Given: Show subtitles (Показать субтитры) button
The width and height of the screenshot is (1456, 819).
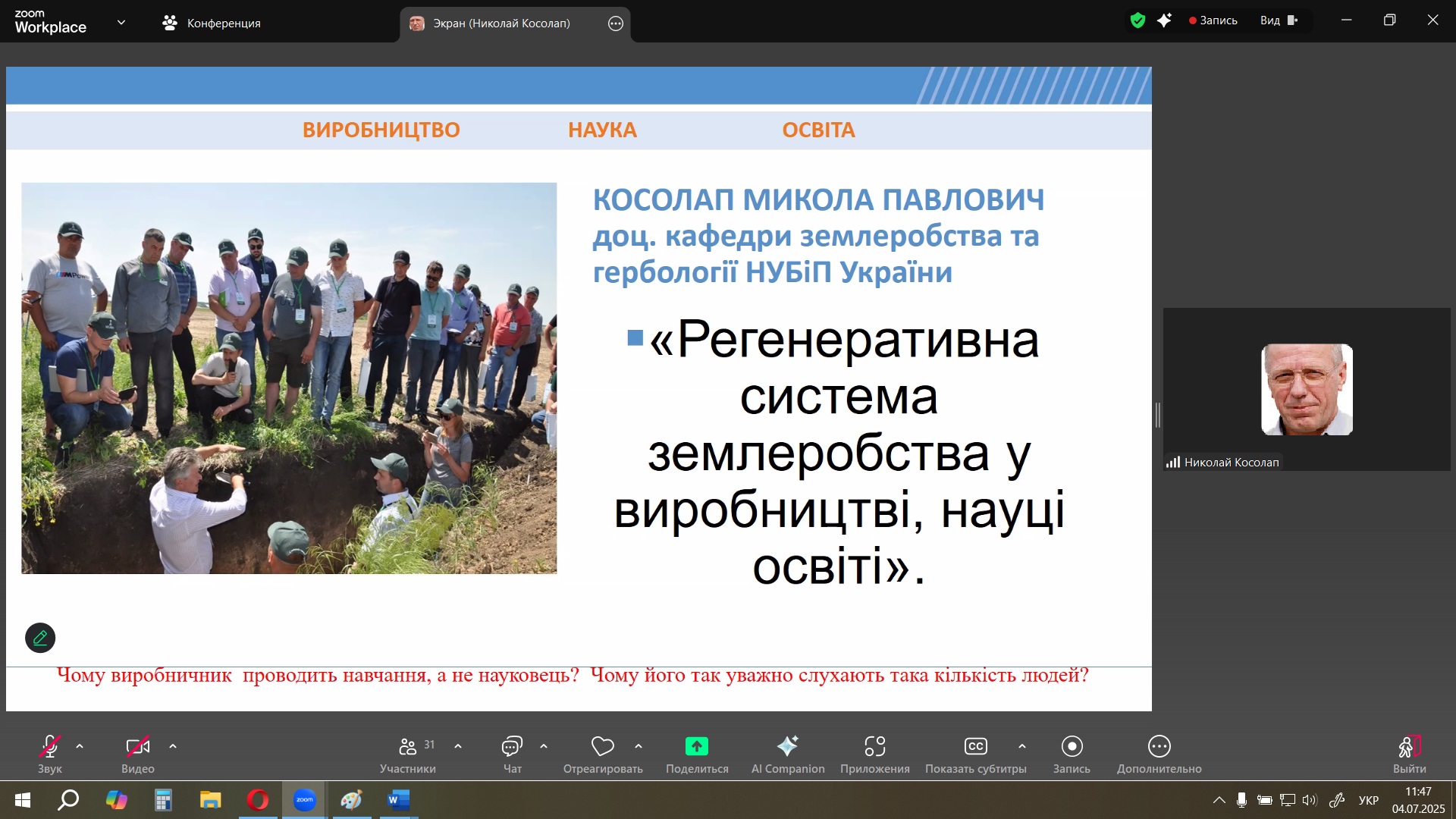Looking at the screenshot, I should pos(975,747).
